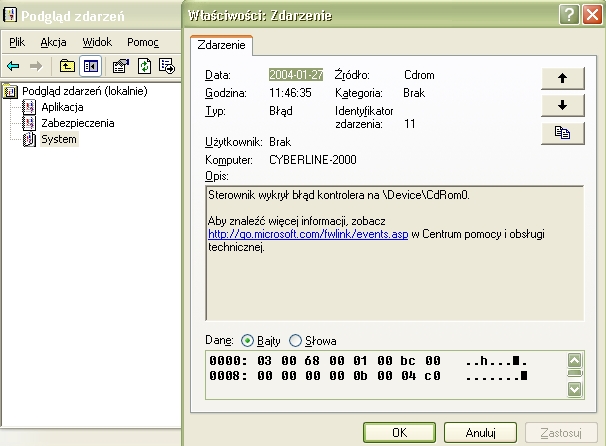Click the Anuluj button
The width and height of the screenshot is (606, 446).
(x=480, y=432)
